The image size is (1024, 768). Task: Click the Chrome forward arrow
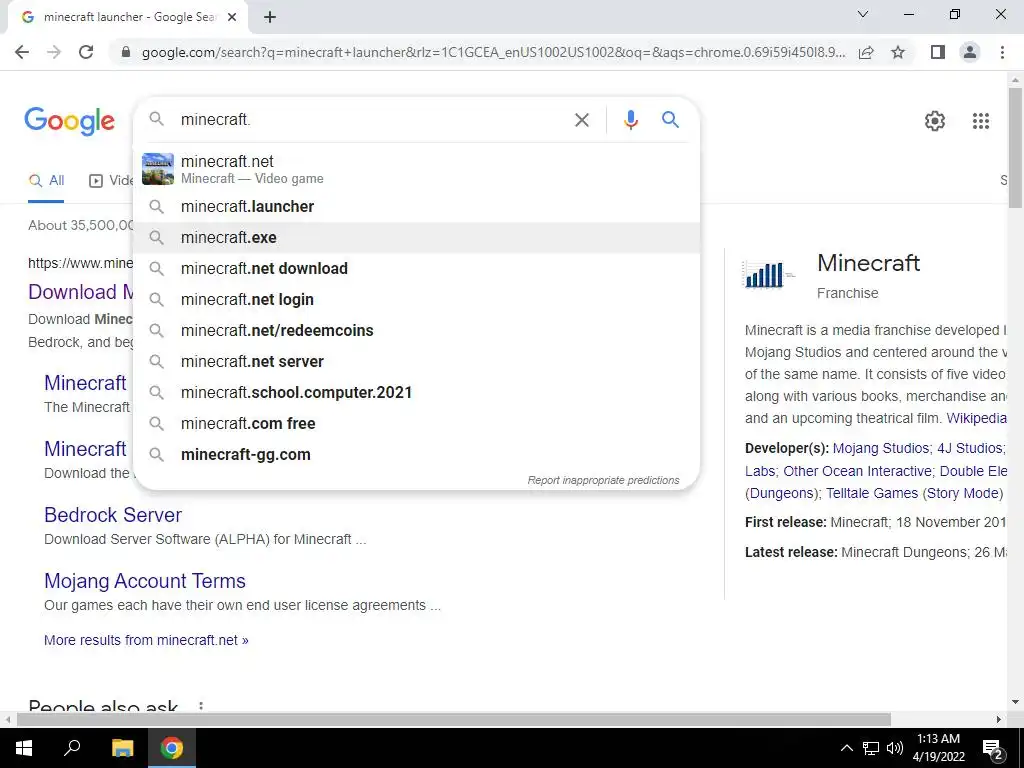(54, 52)
